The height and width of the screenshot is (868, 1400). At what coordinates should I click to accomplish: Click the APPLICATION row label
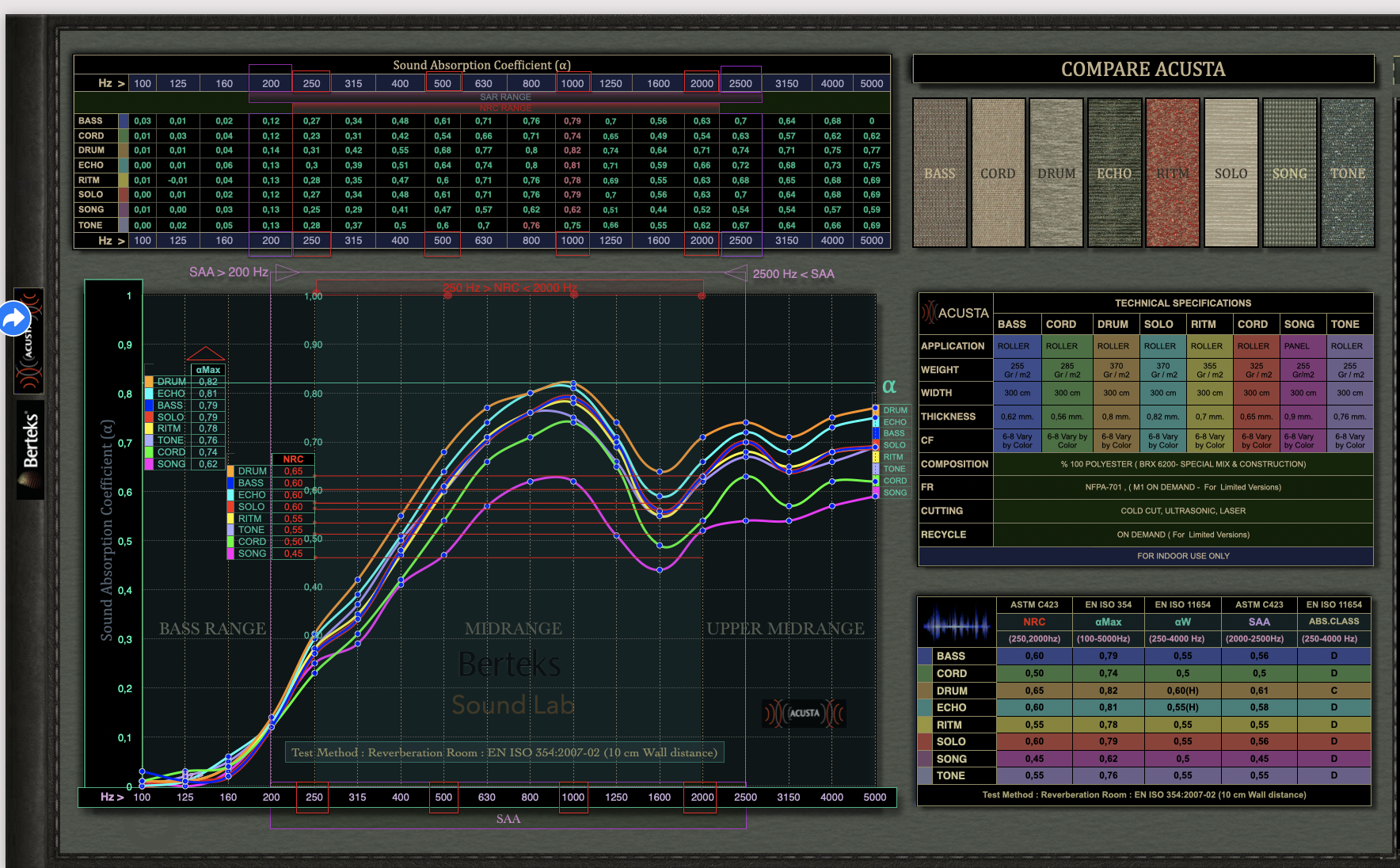point(953,346)
